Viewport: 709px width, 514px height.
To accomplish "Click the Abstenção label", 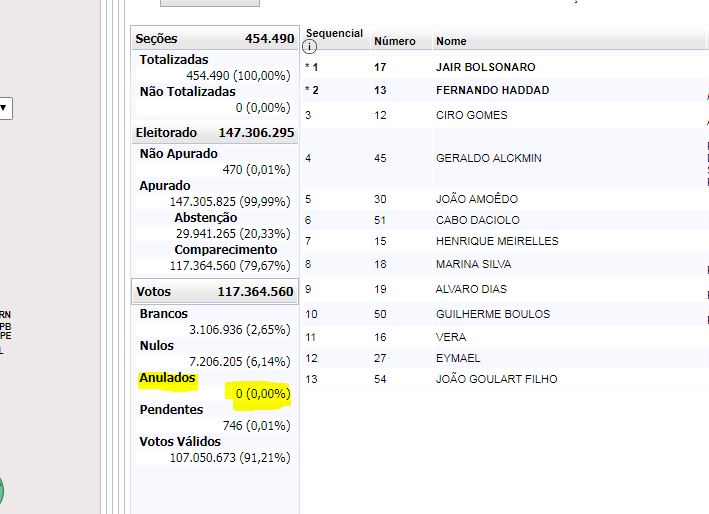I will pyautogui.click(x=206, y=217).
